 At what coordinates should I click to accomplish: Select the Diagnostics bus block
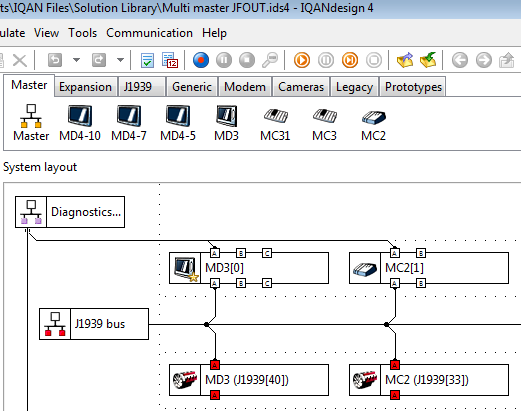click(70, 212)
